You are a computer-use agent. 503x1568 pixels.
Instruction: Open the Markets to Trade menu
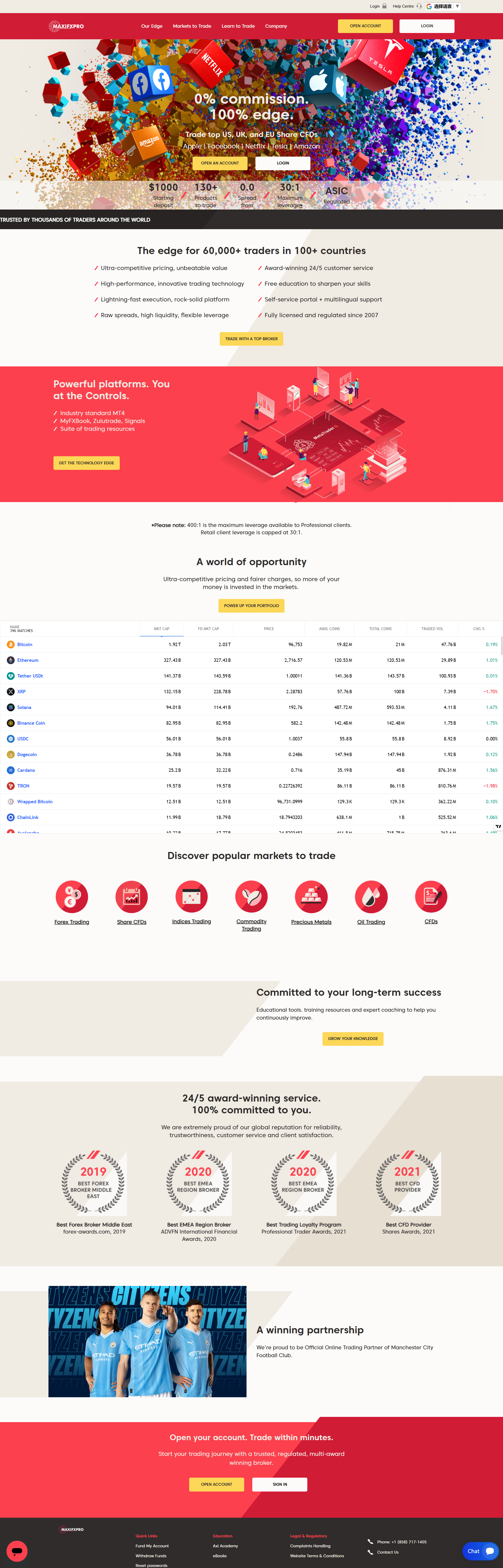point(192,26)
